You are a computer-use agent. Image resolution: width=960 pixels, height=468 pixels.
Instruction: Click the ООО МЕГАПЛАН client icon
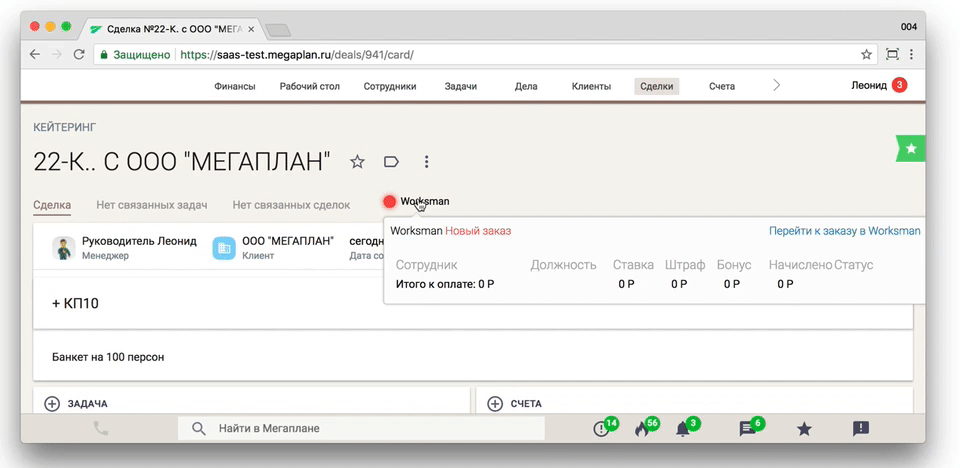224,248
